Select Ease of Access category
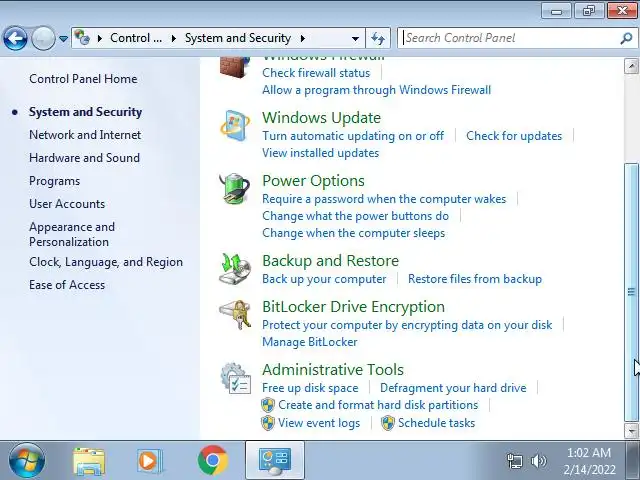The image size is (640, 480). coord(67,285)
